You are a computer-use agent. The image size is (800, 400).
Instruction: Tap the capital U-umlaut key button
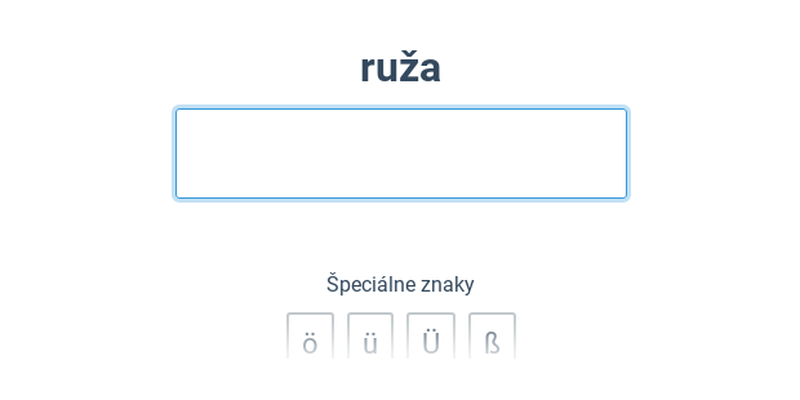(431, 336)
